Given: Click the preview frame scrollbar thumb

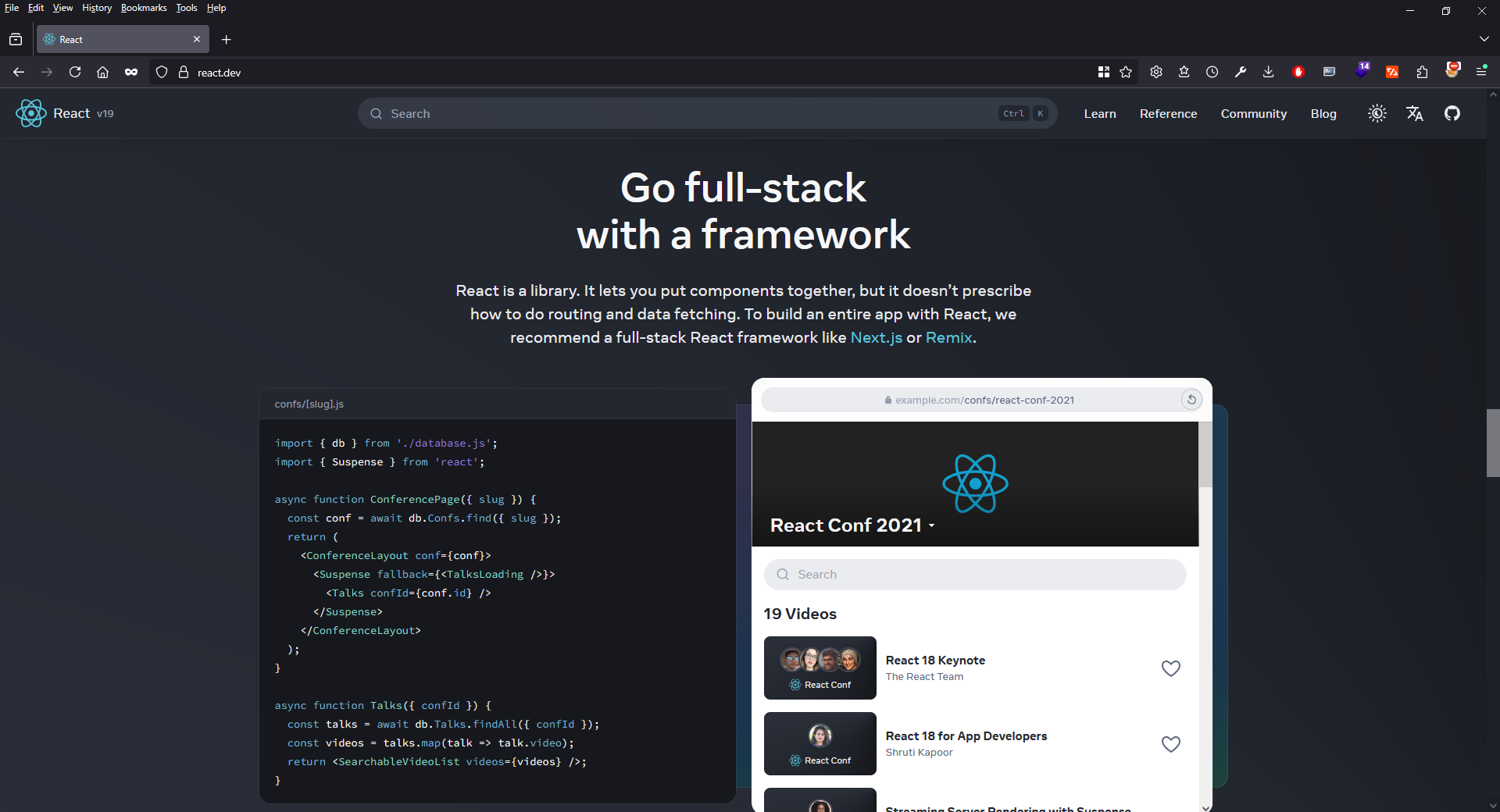Looking at the screenshot, I should click(1205, 454).
